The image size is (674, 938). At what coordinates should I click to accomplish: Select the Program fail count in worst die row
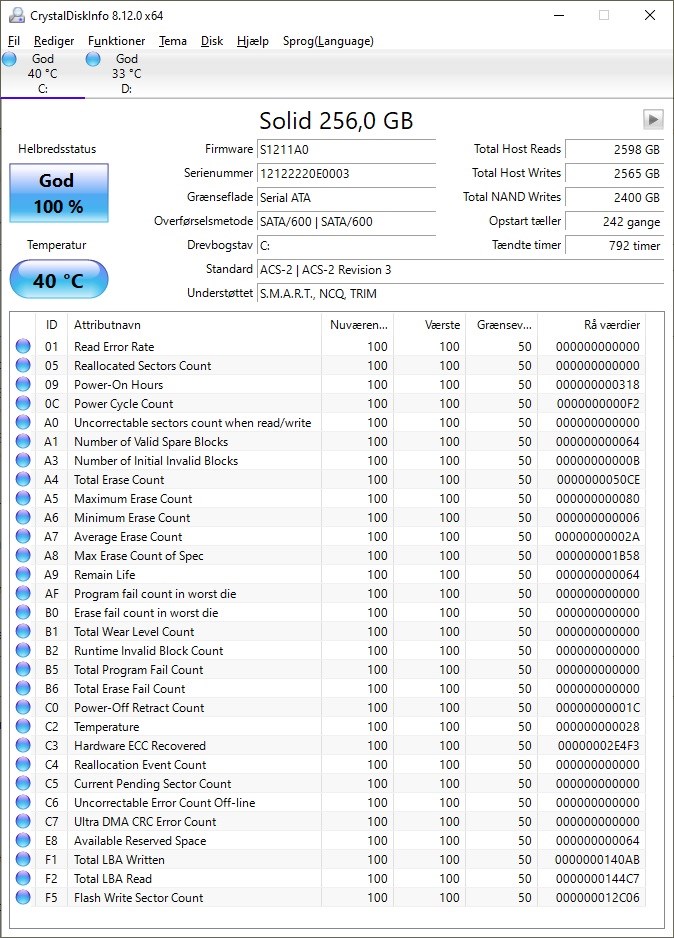pos(328,593)
